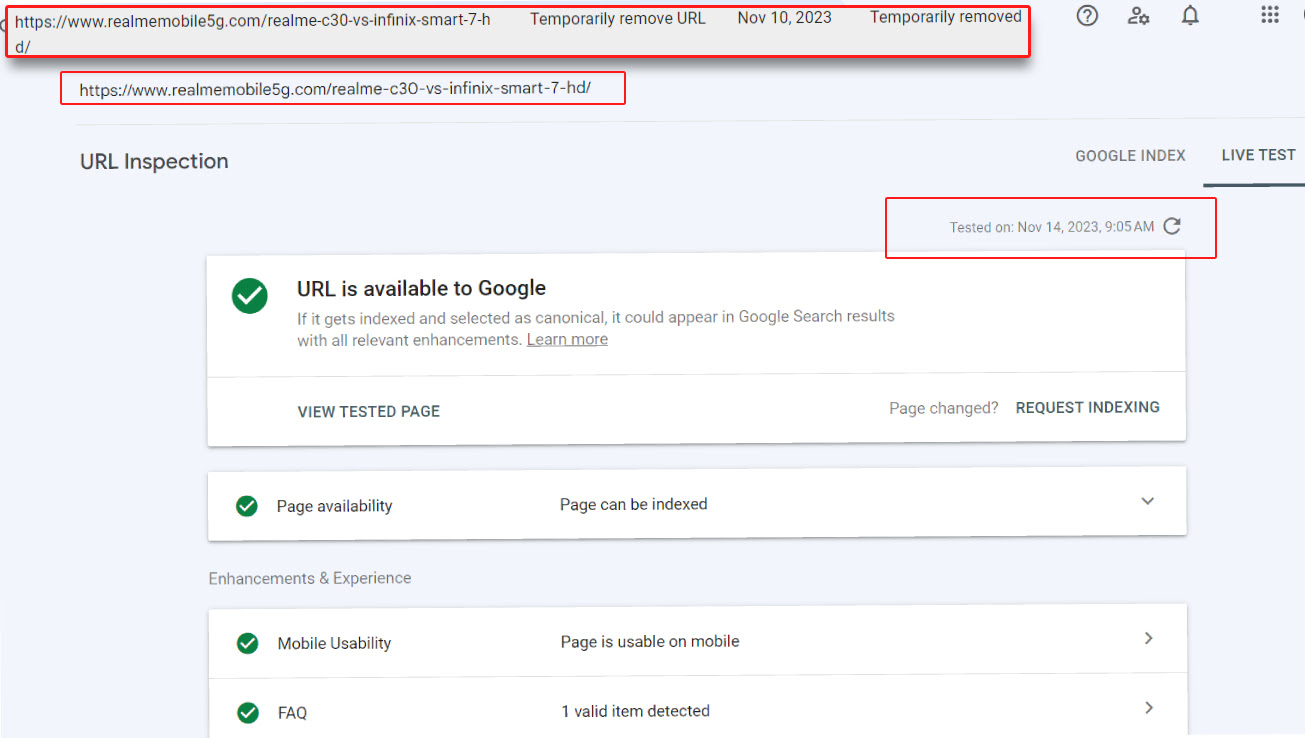Click the 'URL is available to Google' heading
Viewport: 1305px width, 738px height.
click(421, 288)
